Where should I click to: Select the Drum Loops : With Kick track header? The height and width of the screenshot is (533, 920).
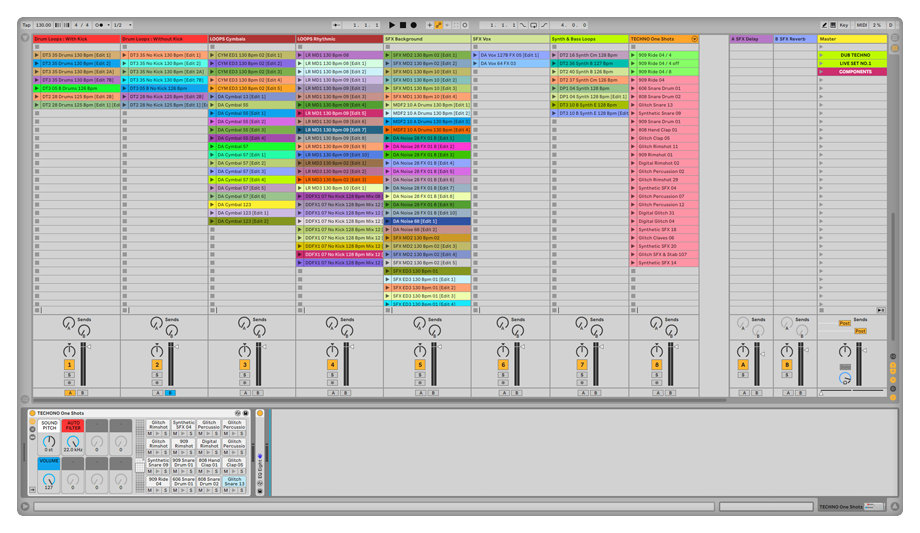coord(76,39)
